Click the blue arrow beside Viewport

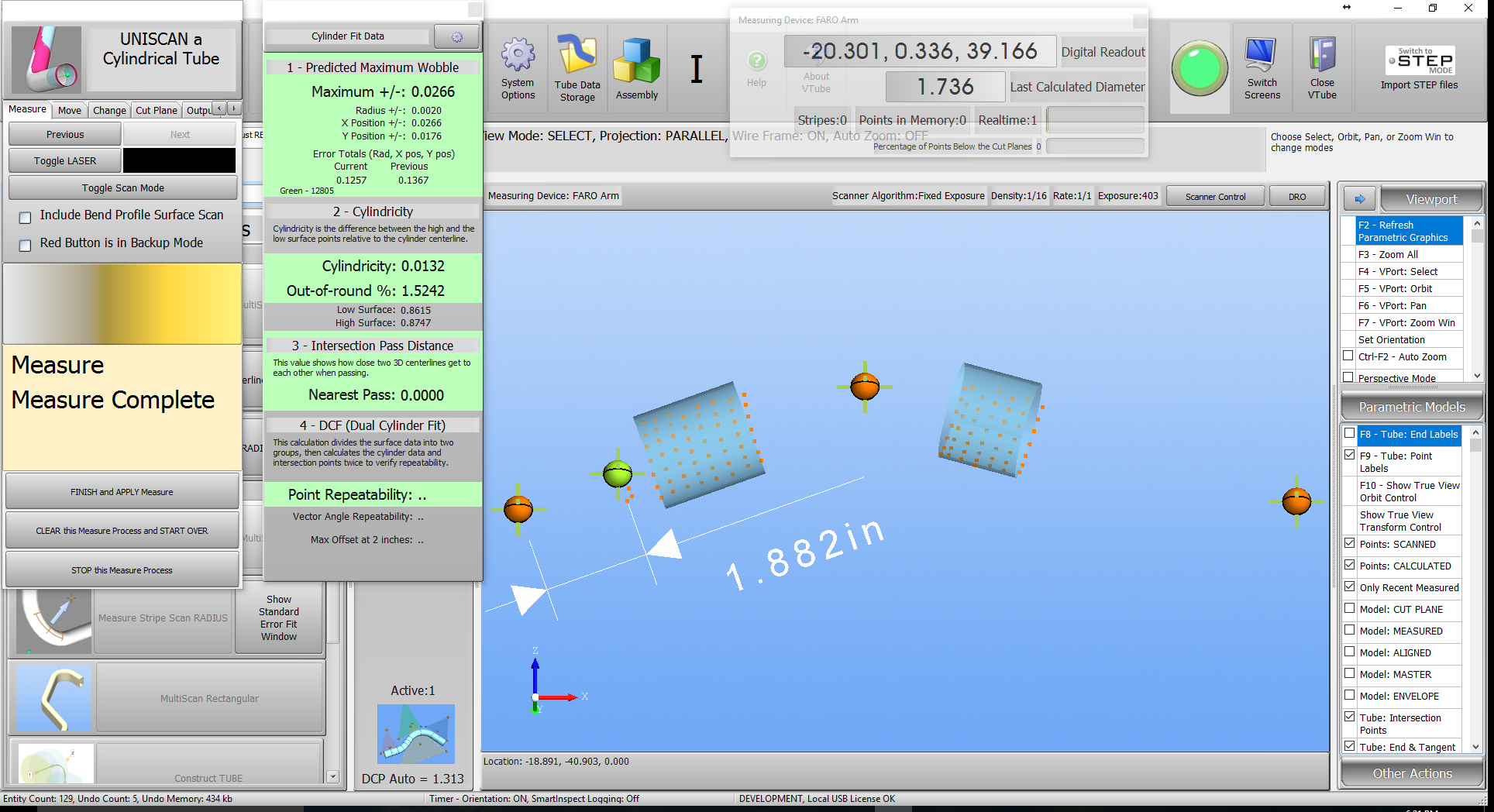click(x=1359, y=199)
